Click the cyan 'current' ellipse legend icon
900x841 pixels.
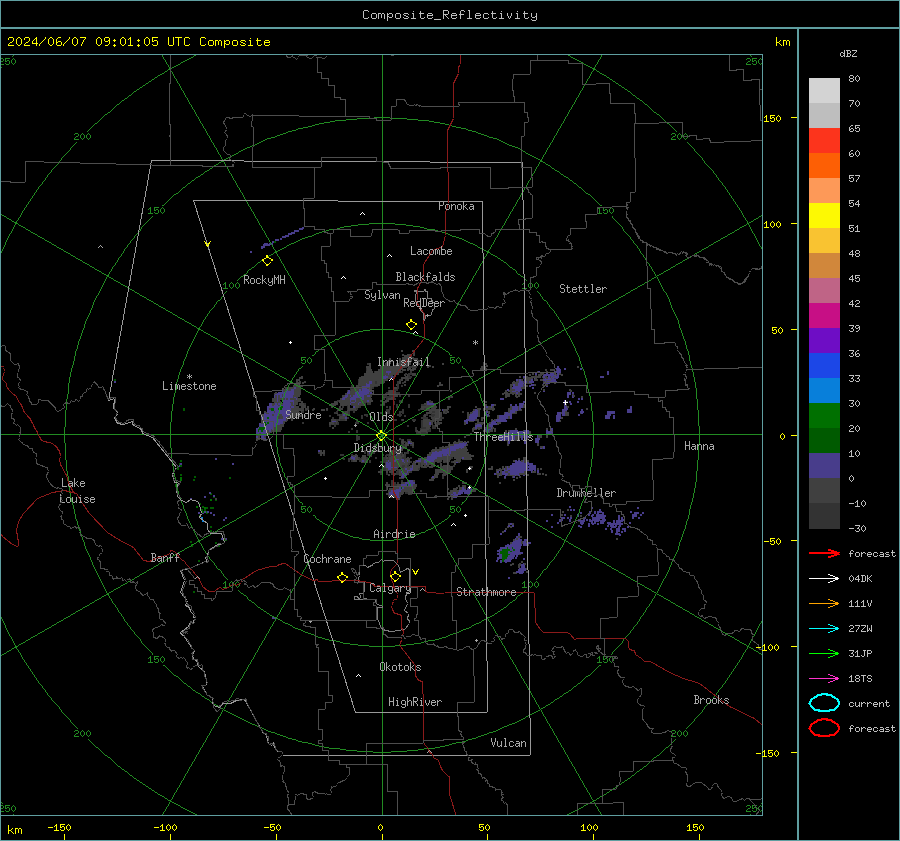[x=824, y=703]
